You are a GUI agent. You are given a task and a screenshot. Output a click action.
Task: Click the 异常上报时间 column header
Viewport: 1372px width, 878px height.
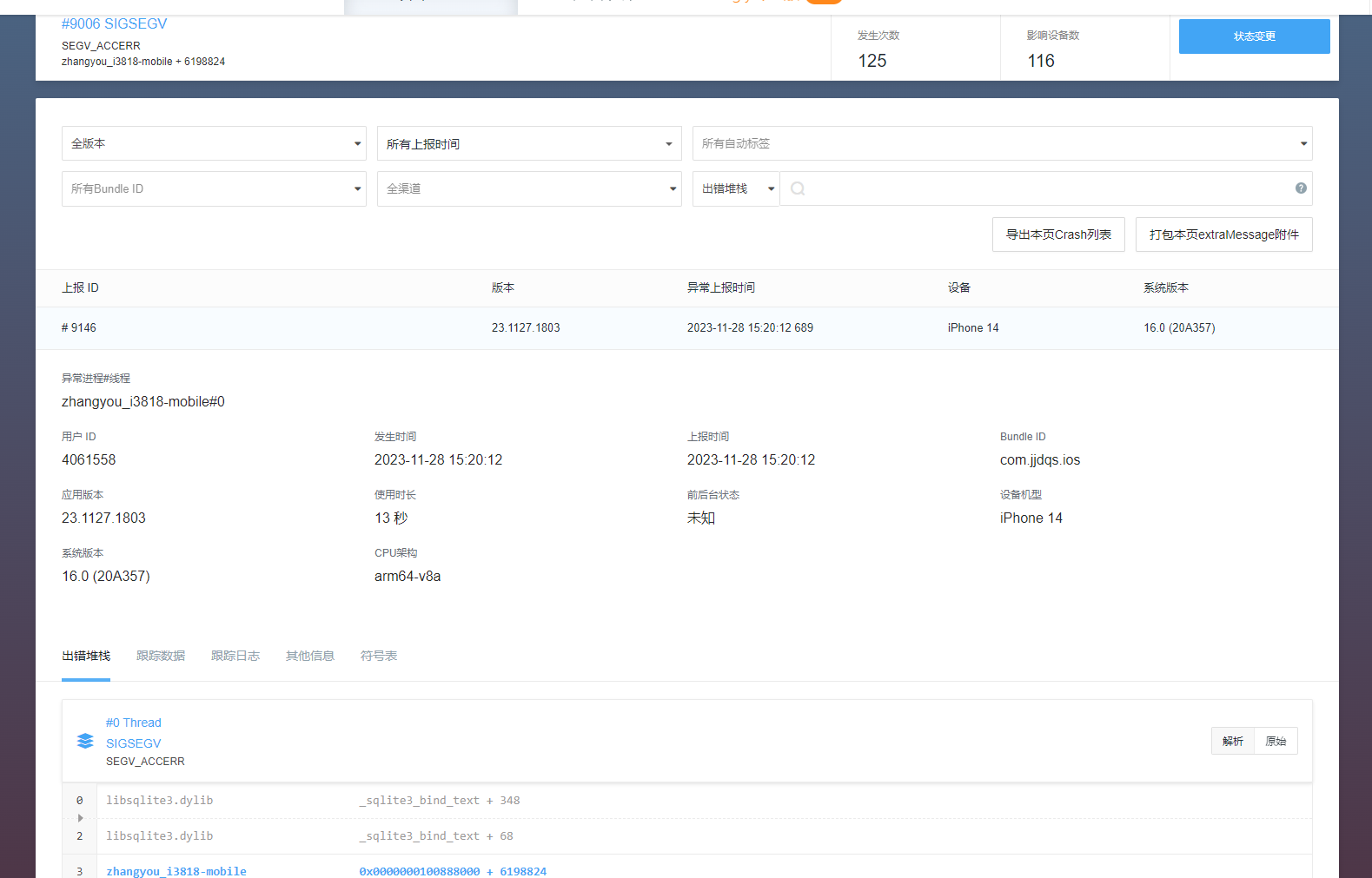[x=721, y=287]
